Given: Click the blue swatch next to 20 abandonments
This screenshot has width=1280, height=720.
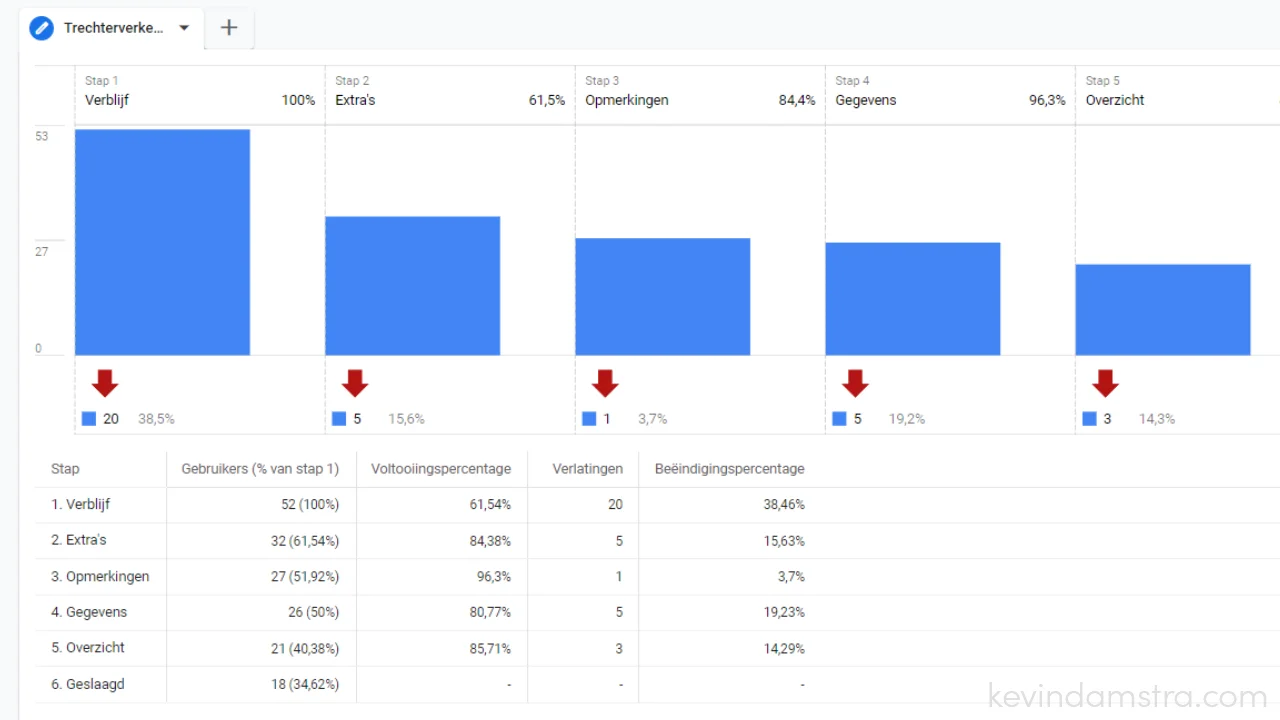Looking at the screenshot, I should pos(89,419).
